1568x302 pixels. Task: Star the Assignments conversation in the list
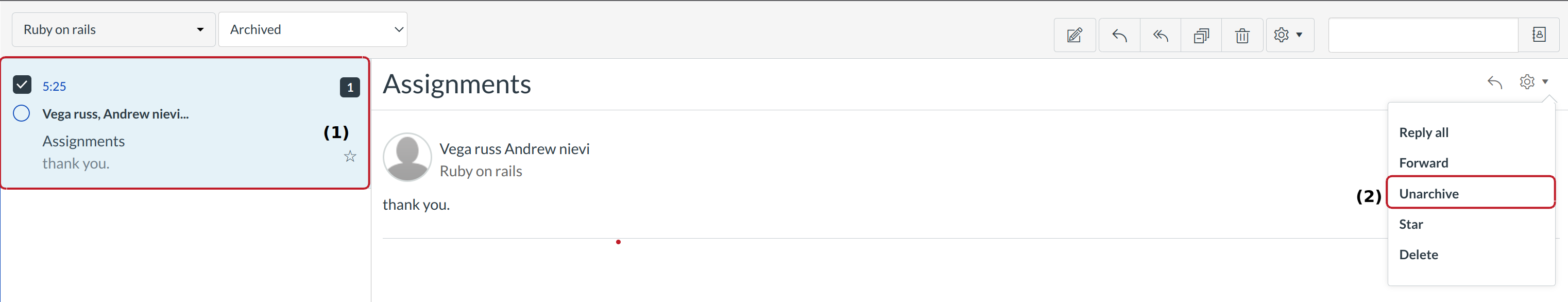pyautogui.click(x=350, y=157)
